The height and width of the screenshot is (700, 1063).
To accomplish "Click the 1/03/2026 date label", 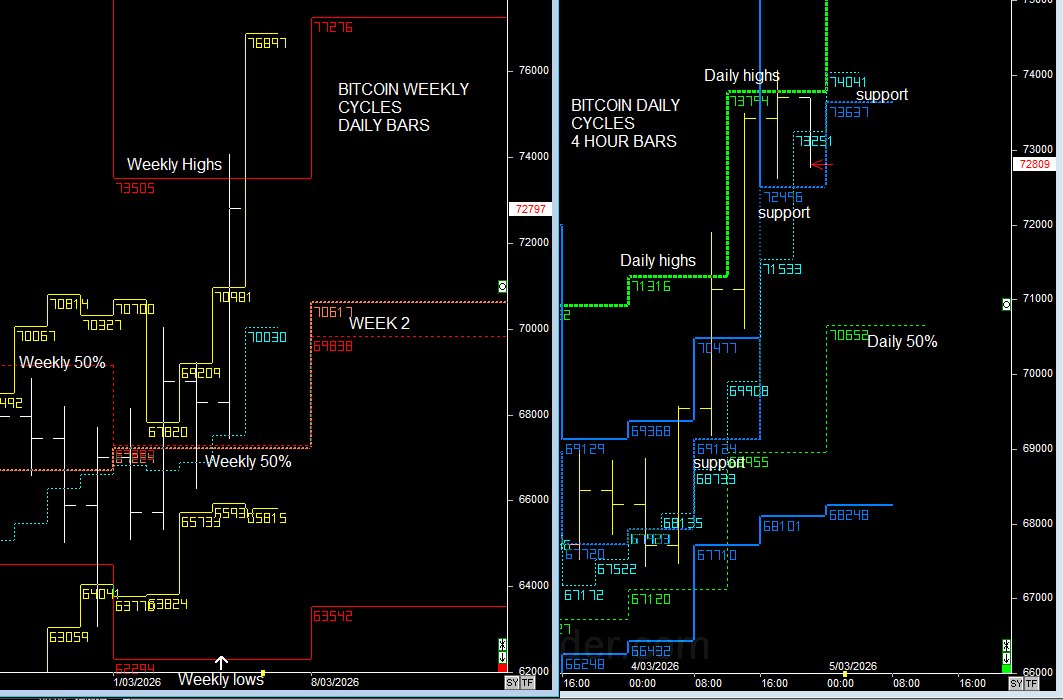I will 137,682.
